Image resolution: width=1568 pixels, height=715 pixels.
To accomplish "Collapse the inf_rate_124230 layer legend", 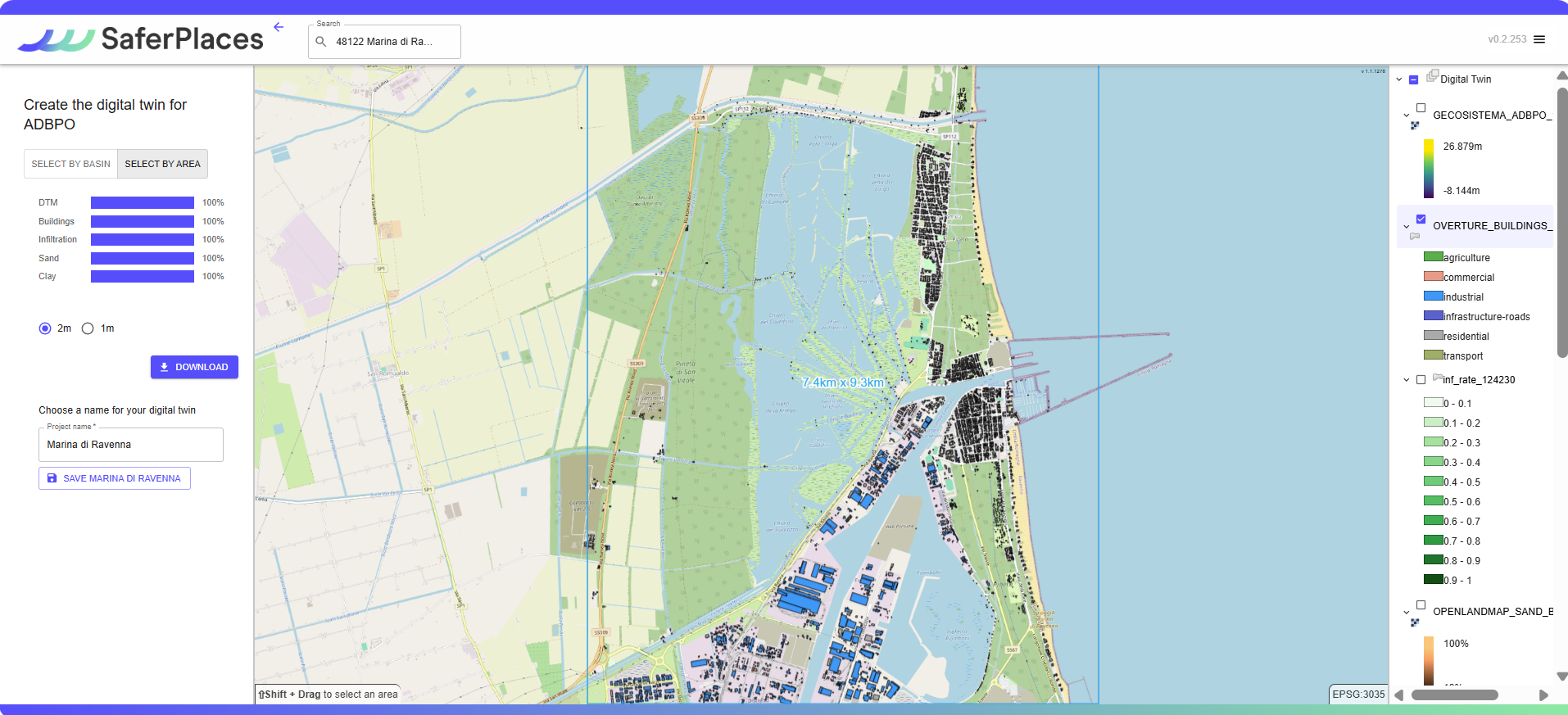I will 1407,380.
